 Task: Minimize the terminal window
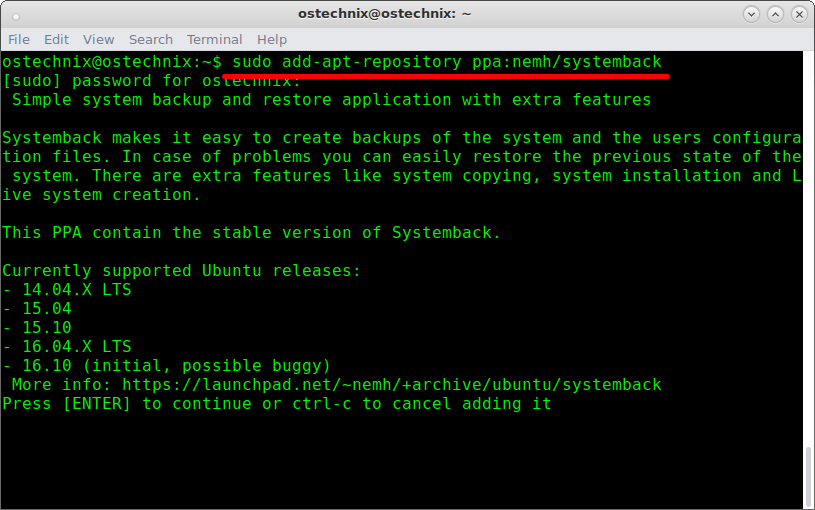tap(751, 14)
